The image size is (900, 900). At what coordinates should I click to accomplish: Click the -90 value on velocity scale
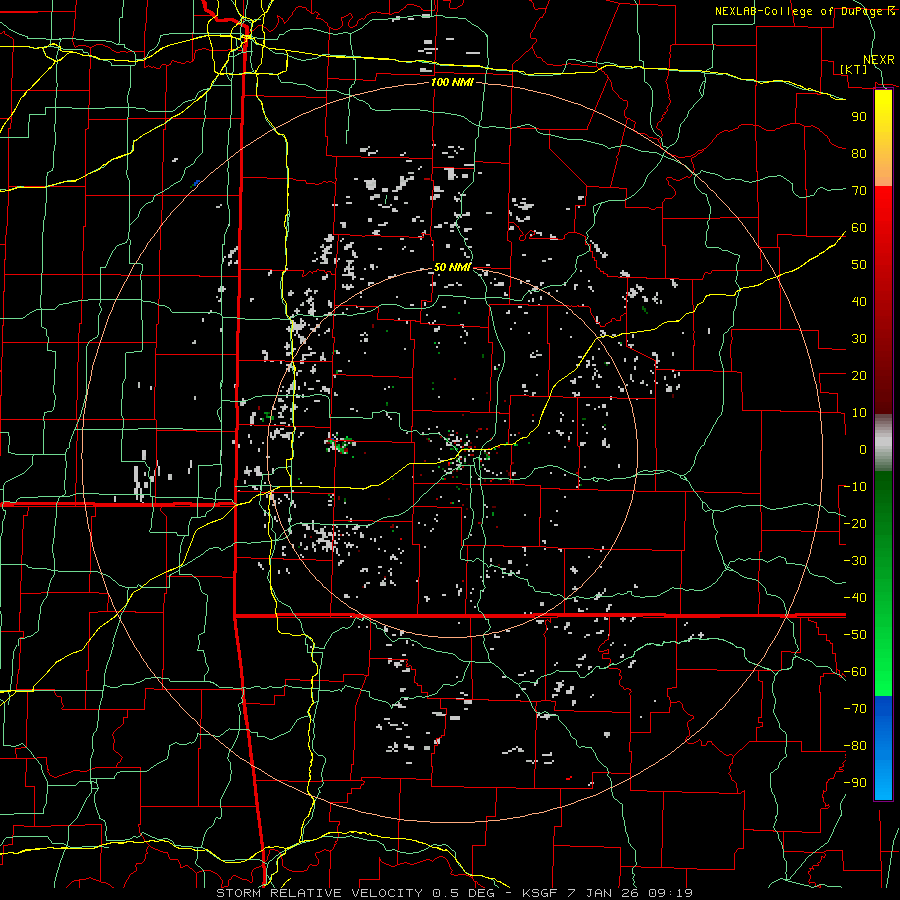click(x=855, y=783)
